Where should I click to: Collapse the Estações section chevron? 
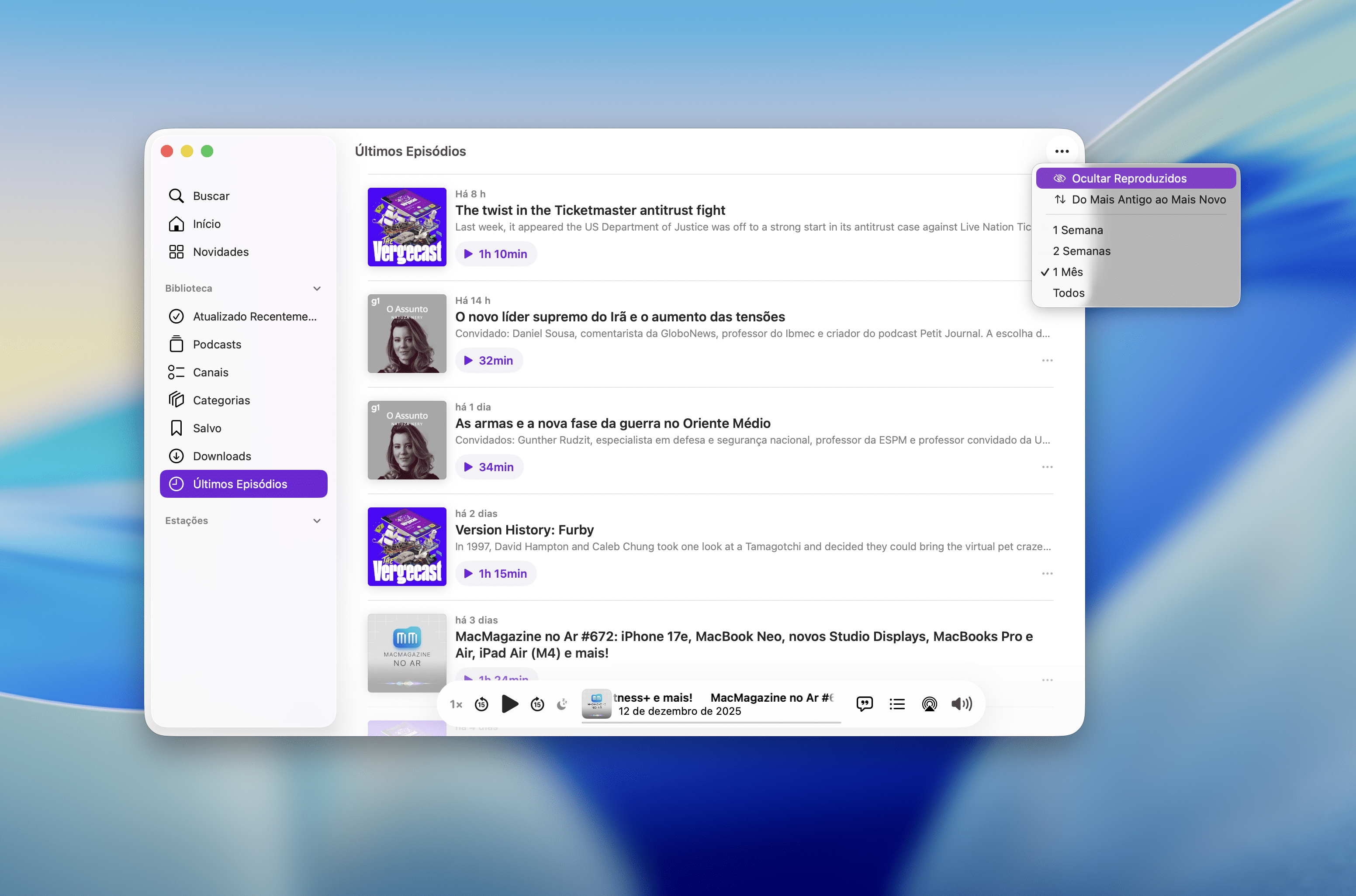317,520
